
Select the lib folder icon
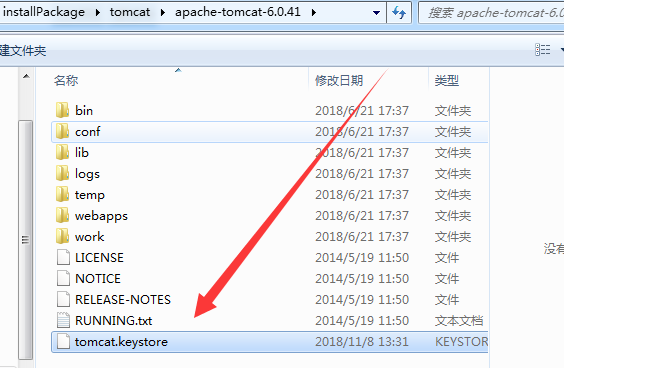(x=62, y=152)
